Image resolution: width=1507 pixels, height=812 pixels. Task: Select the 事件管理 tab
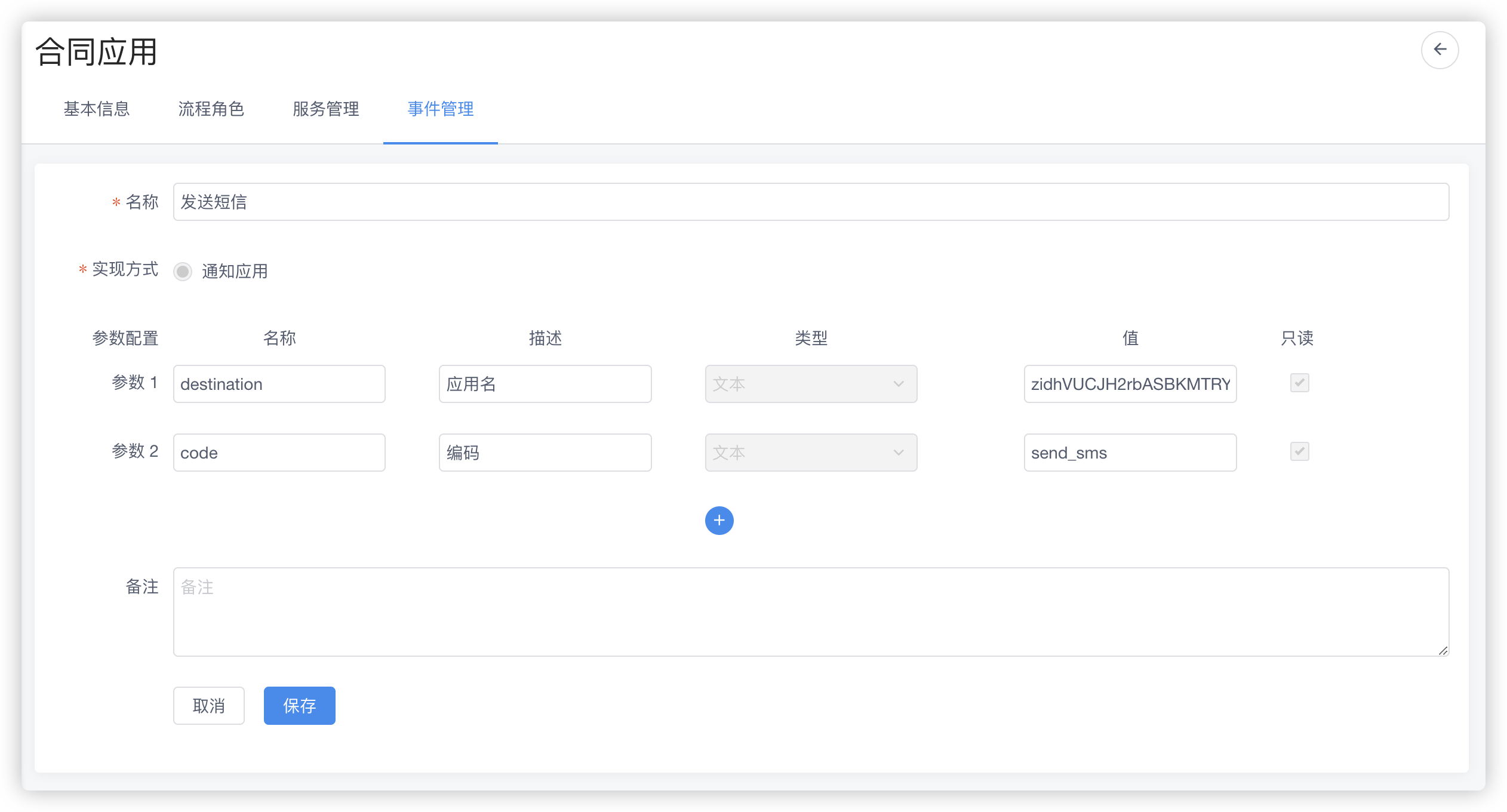441,109
